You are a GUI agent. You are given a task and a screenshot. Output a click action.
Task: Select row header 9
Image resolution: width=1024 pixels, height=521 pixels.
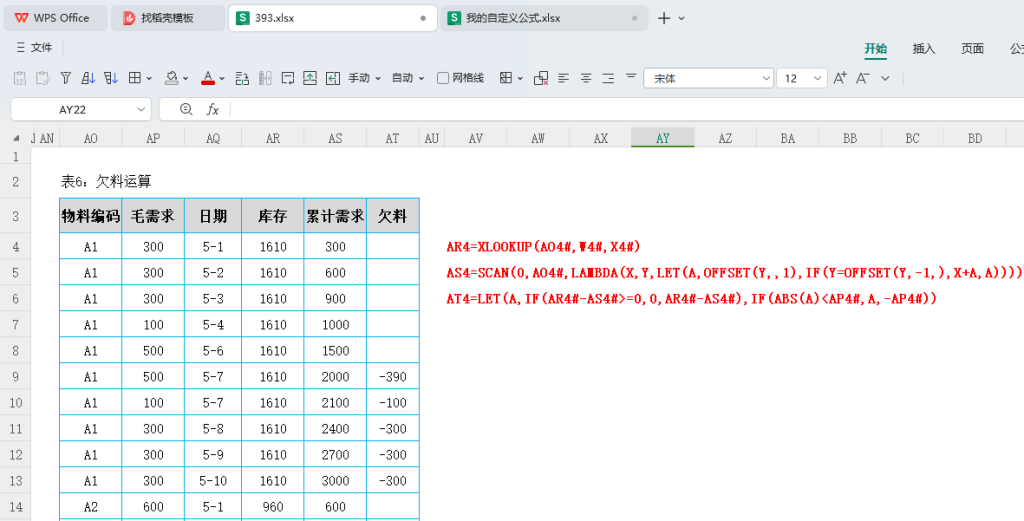coord(16,377)
